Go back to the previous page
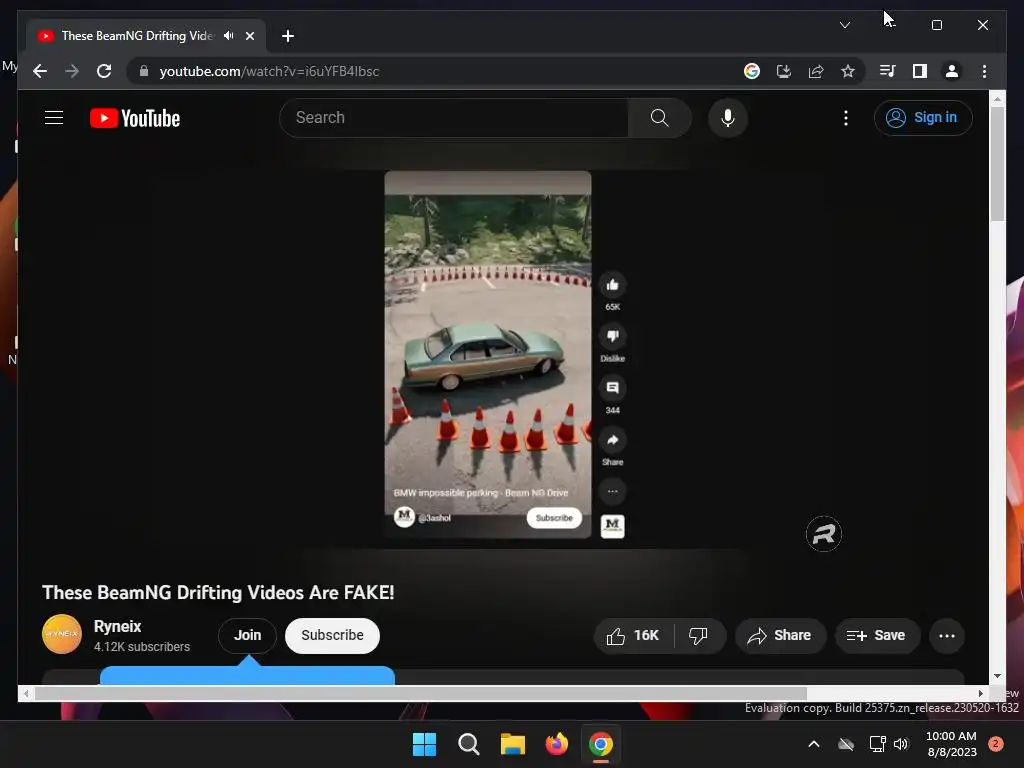This screenshot has width=1024, height=768. [x=40, y=71]
